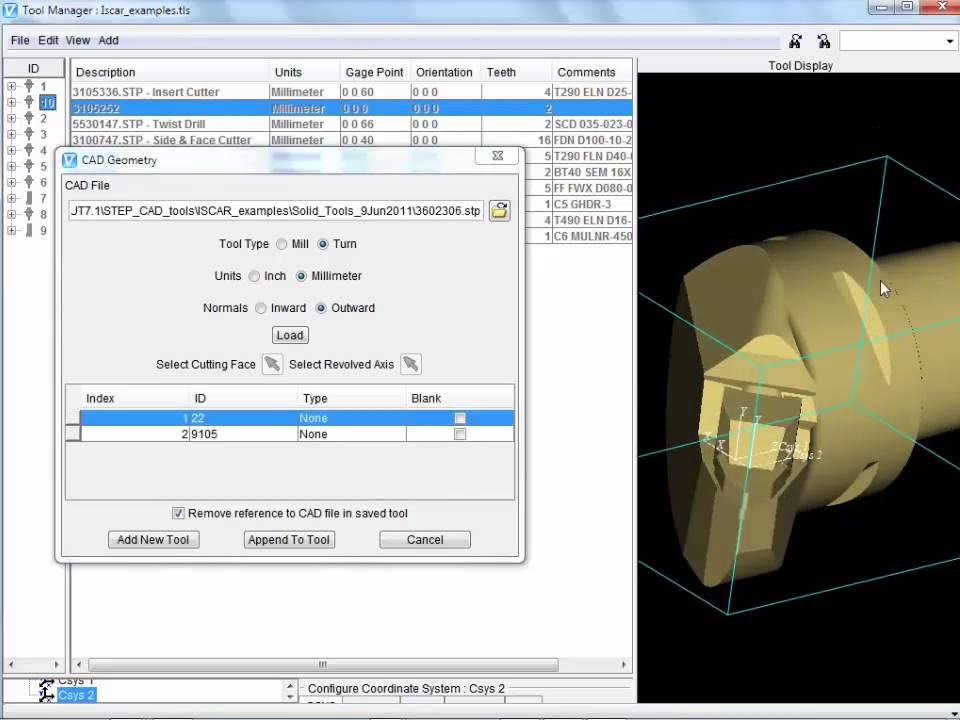Open the CAD file browse folder icon
Image resolution: width=960 pixels, height=720 pixels.
(500, 211)
